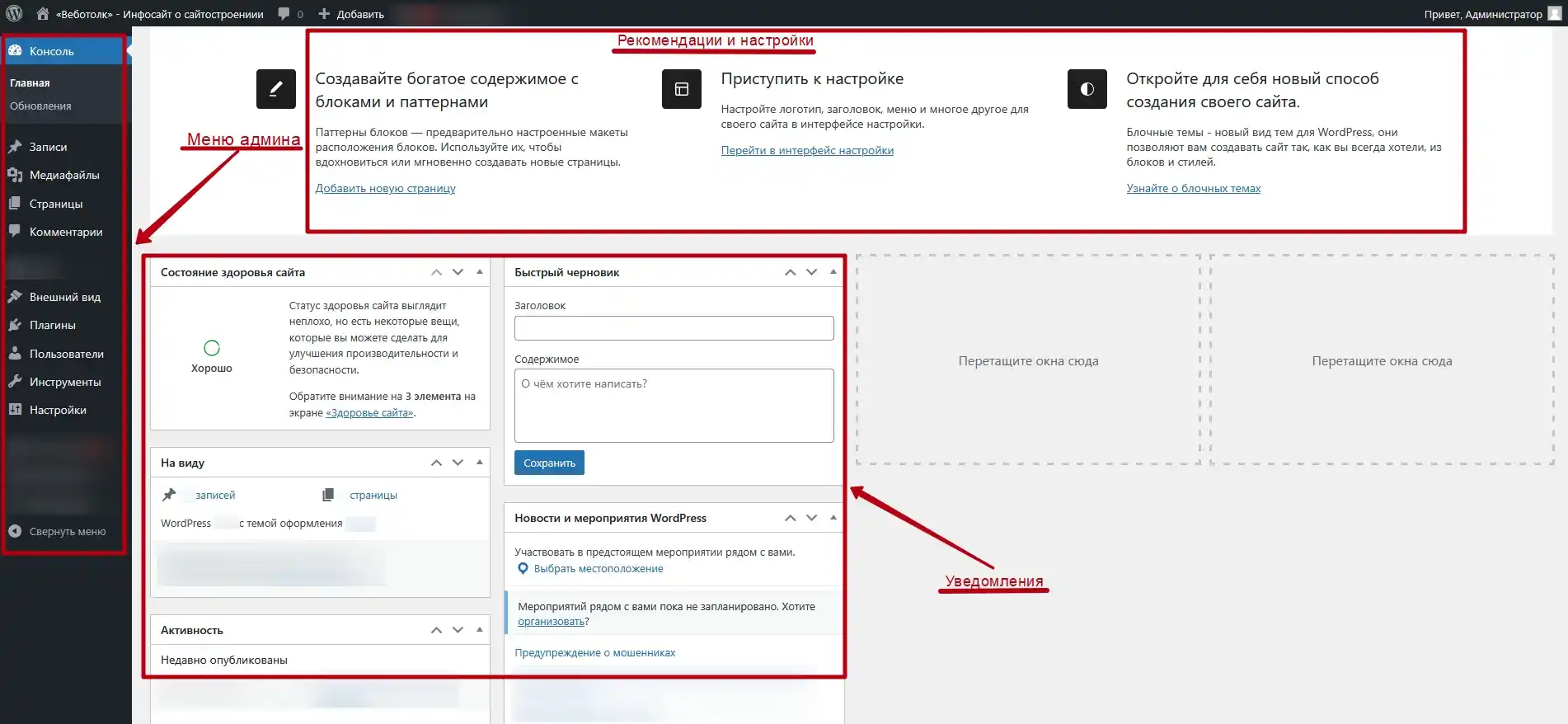Click the Настройки sliders icon
1568x724 pixels.
tap(15, 410)
